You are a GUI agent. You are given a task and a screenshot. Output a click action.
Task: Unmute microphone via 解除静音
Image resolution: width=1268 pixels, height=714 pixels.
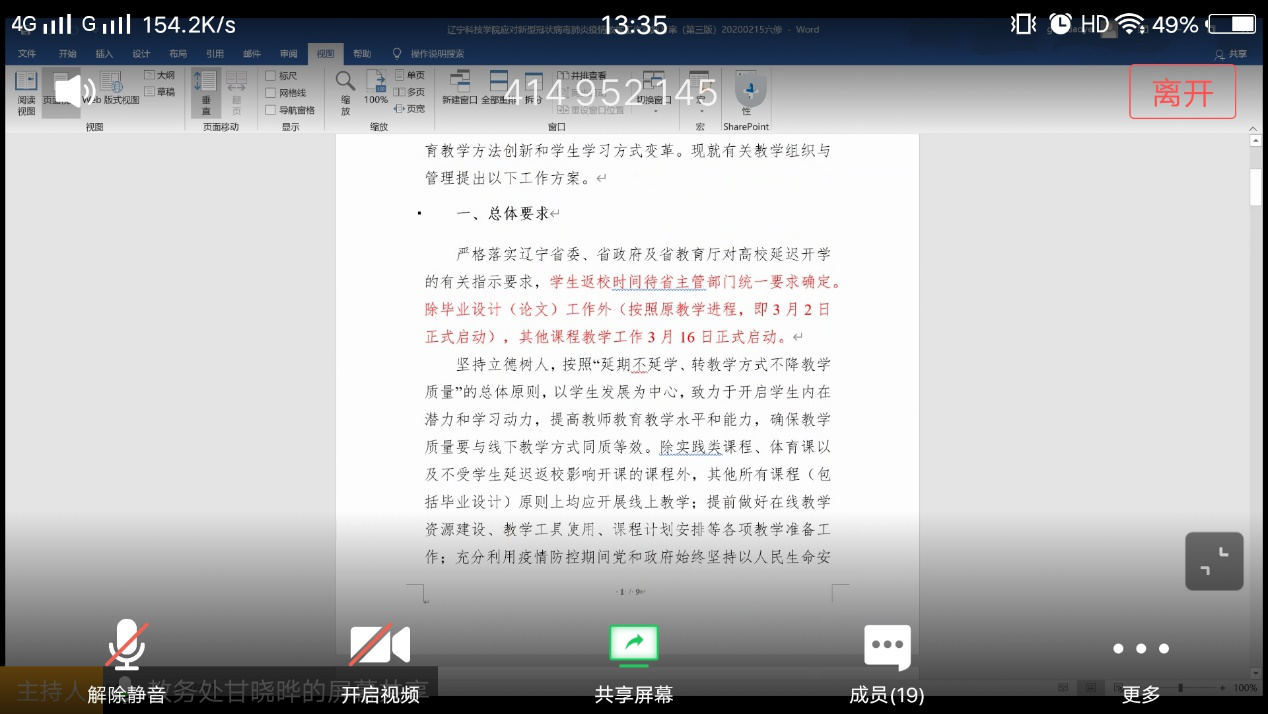pos(126,664)
